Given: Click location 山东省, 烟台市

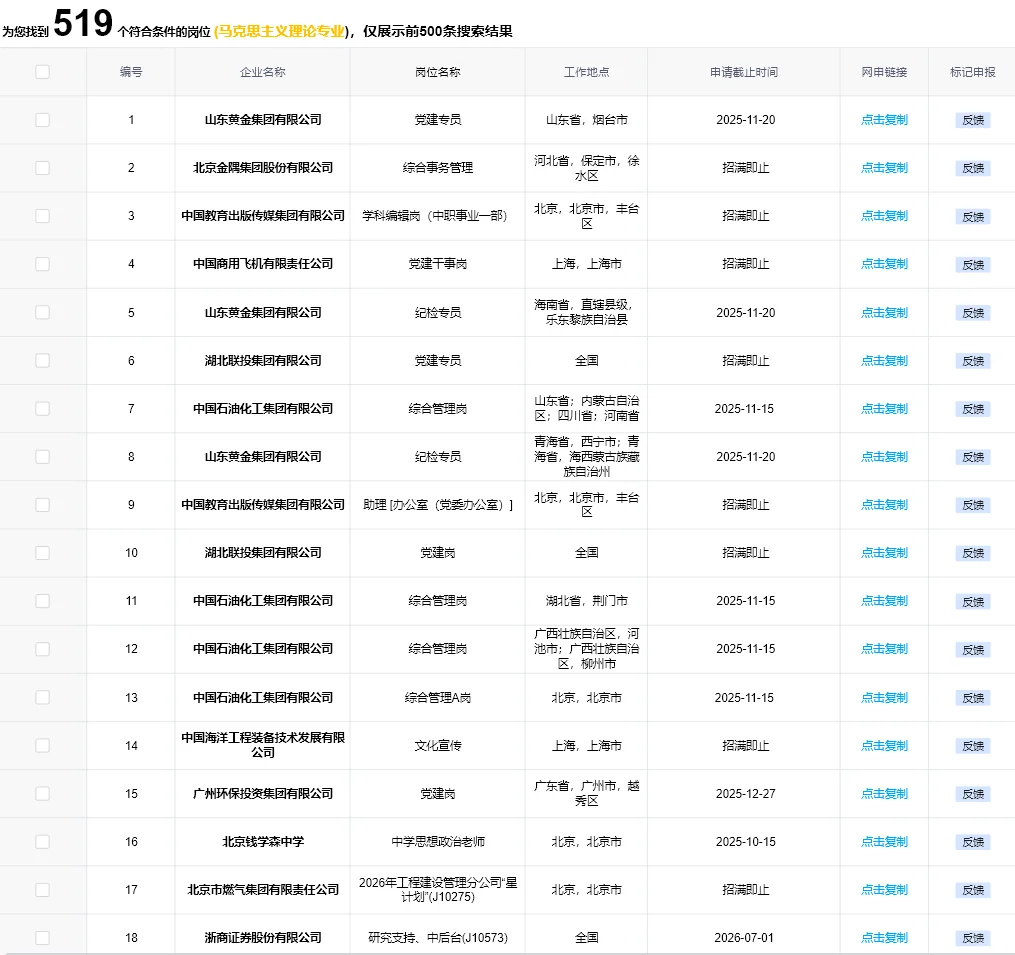Looking at the screenshot, I should (x=586, y=120).
